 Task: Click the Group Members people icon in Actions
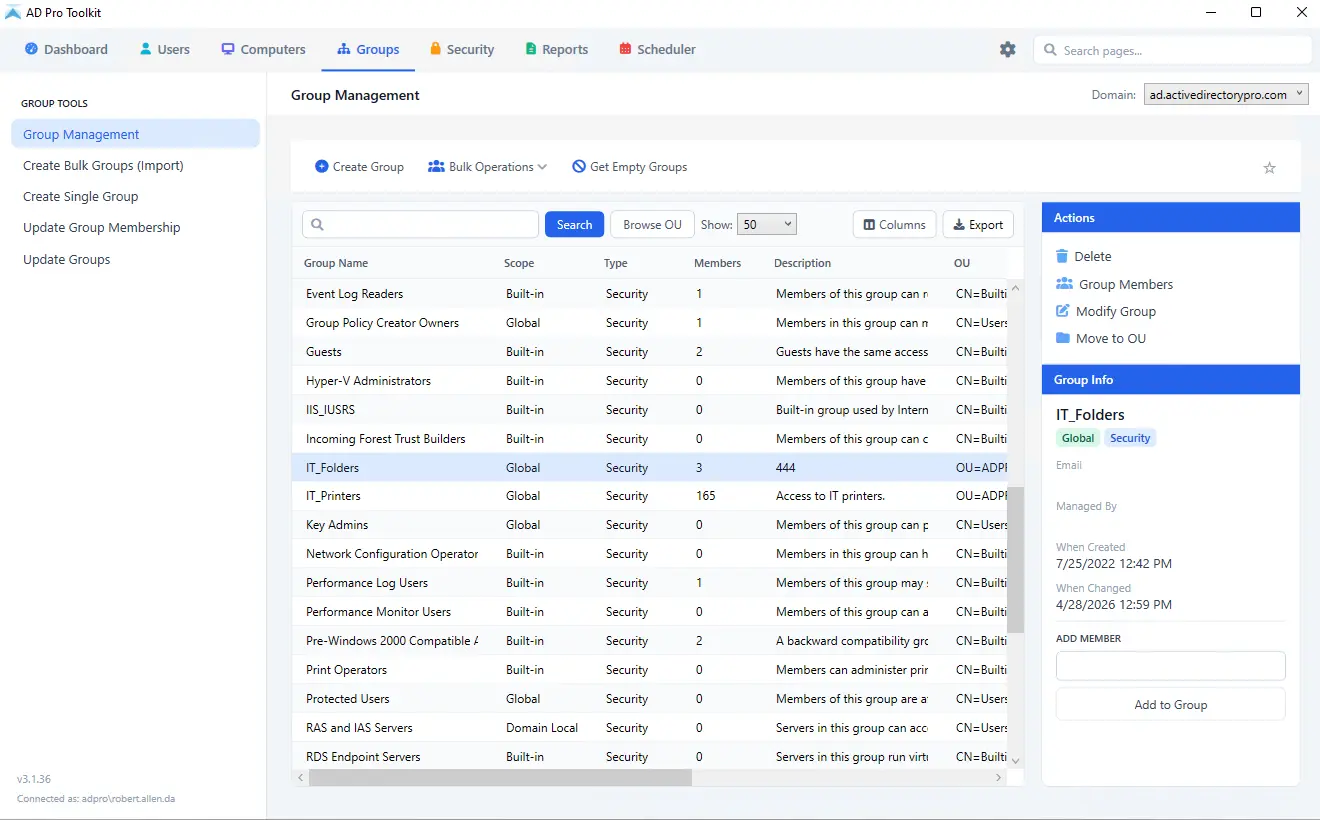[1064, 284]
